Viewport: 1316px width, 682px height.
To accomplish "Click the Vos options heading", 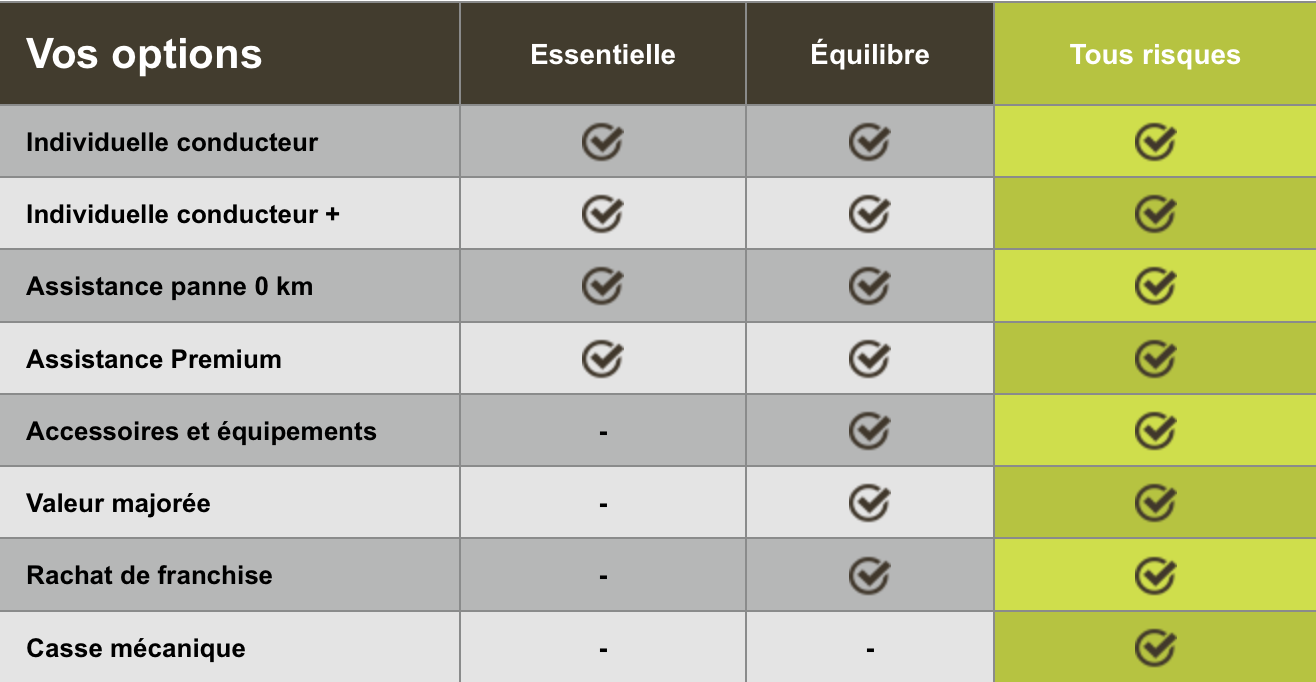I will 144,54.
